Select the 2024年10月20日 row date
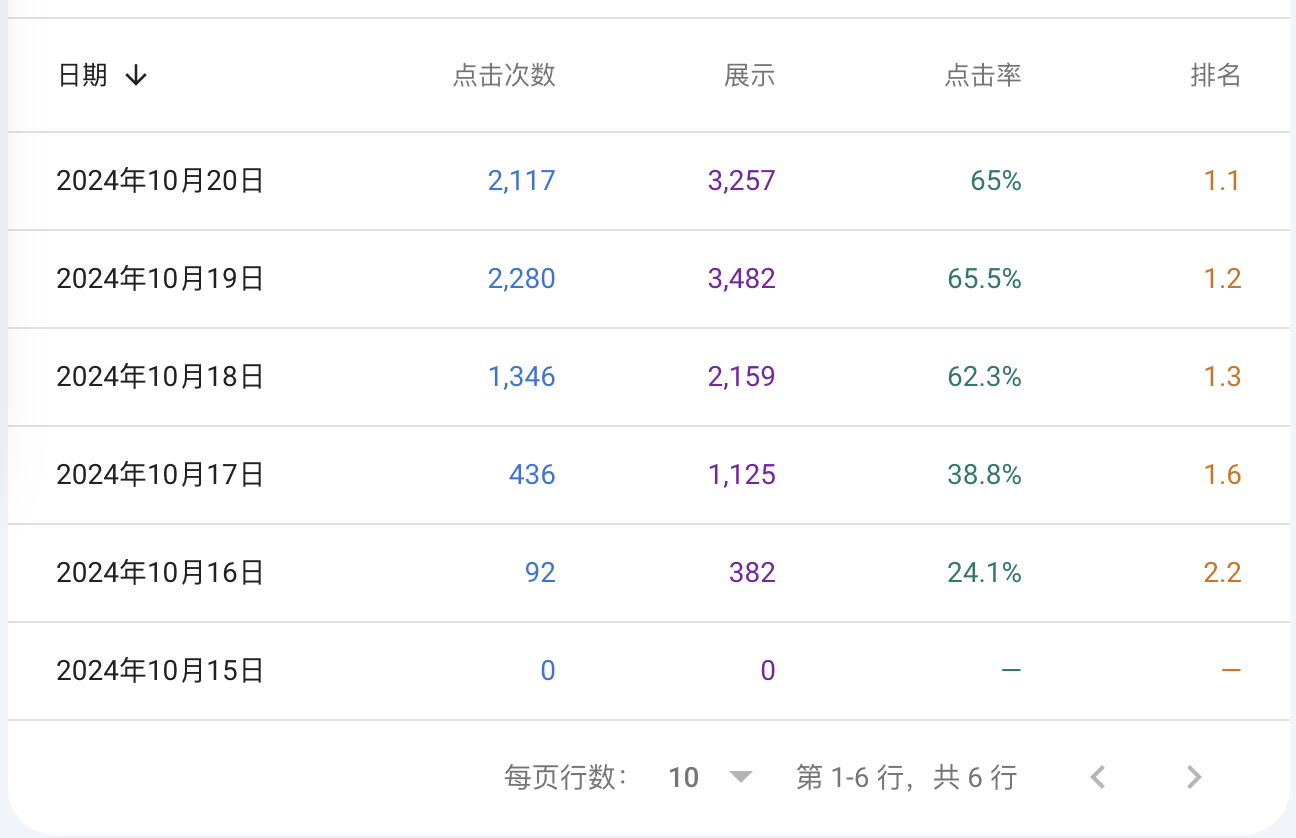This screenshot has width=1296, height=838. coord(160,181)
